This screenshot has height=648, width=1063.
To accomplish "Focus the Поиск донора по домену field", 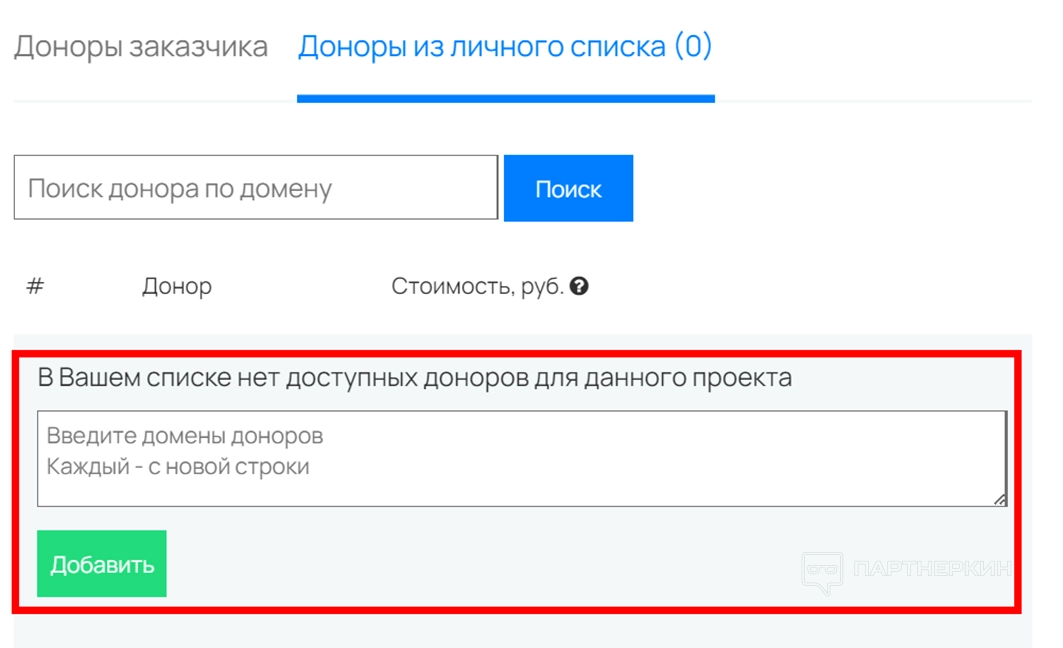I will 255,188.
